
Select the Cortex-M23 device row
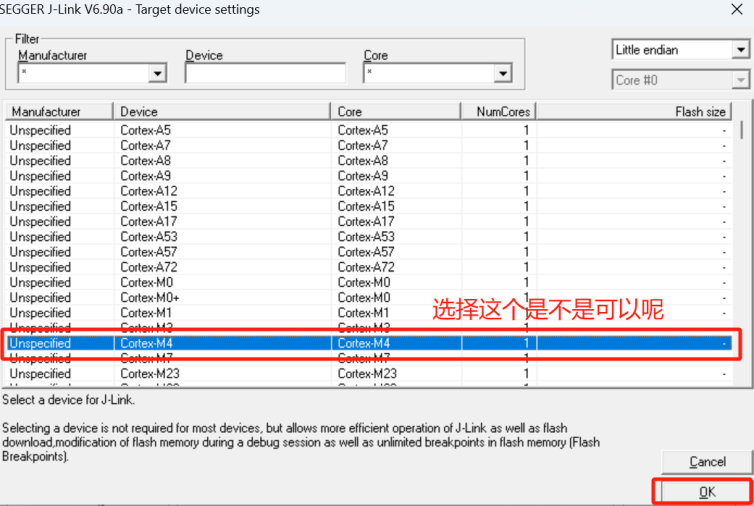point(369,374)
